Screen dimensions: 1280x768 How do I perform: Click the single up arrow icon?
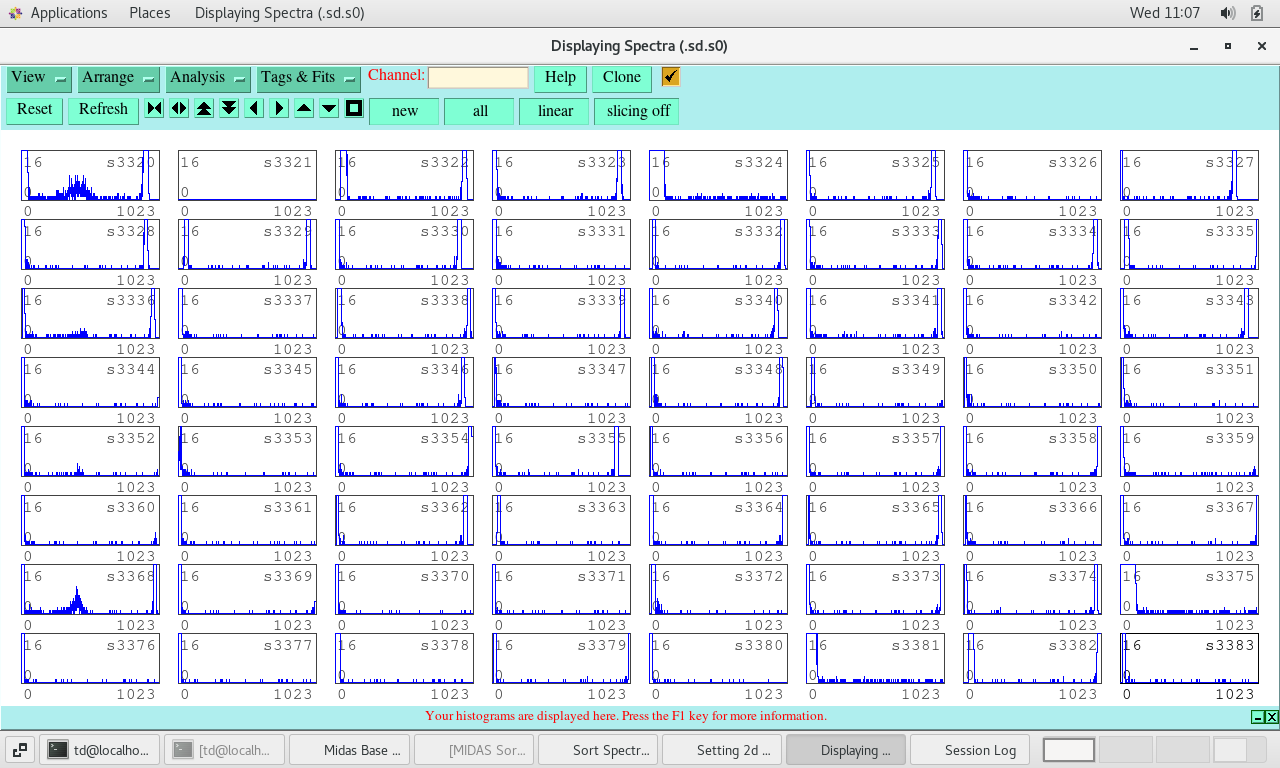[x=304, y=109]
